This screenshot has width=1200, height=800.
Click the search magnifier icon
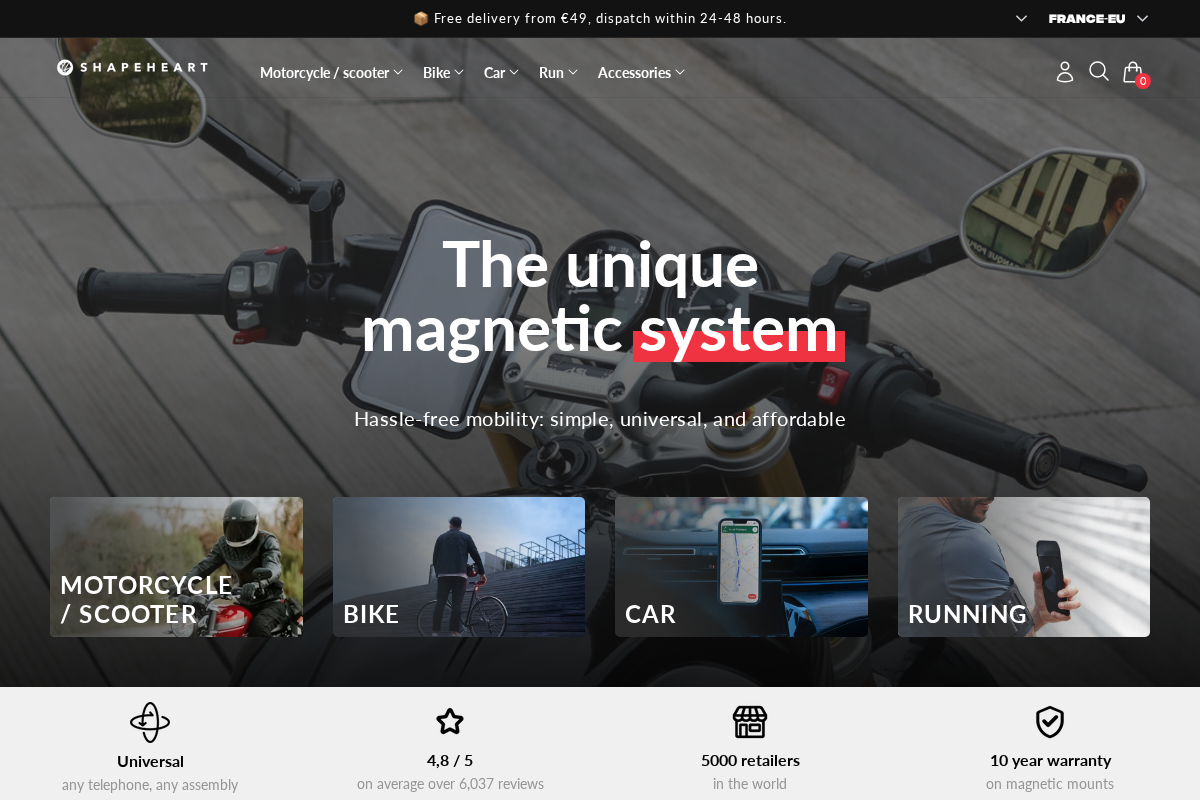(x=1098, y=71)
